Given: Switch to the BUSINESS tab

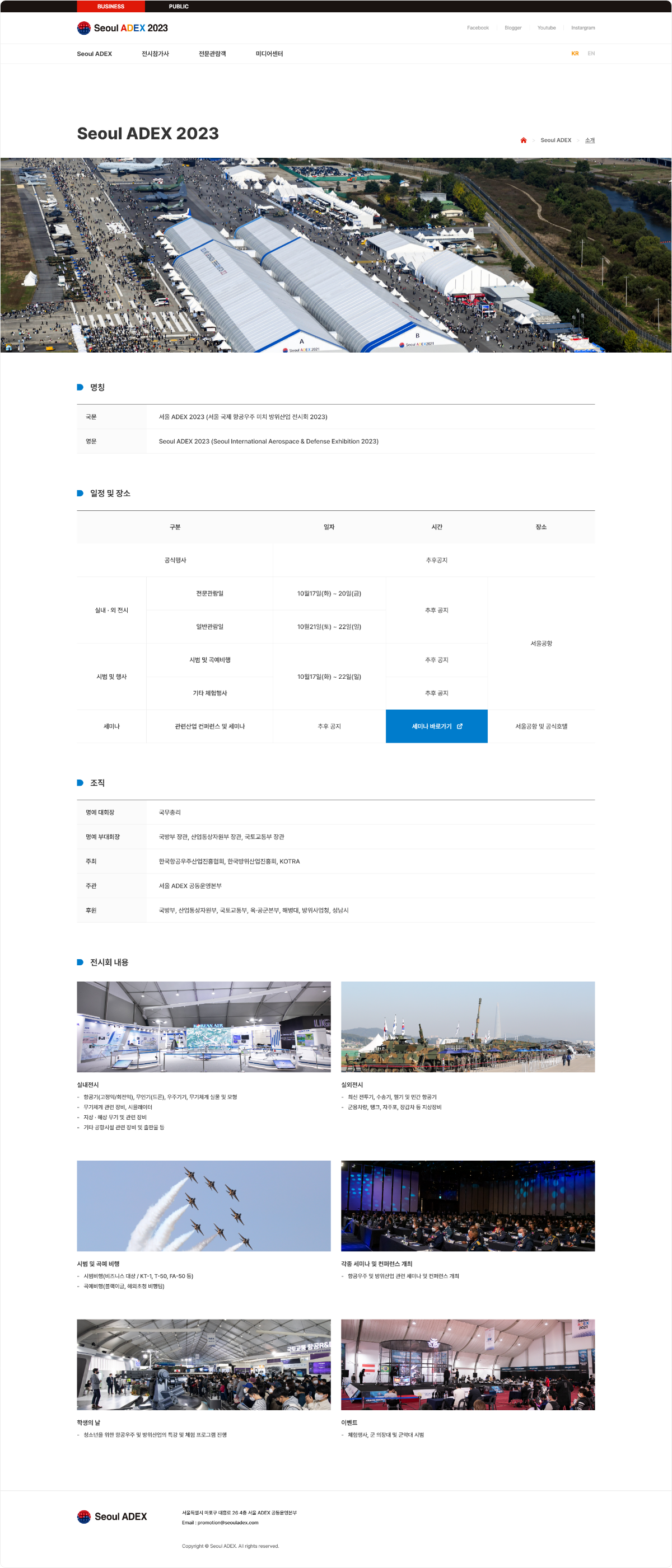Looking at the screenshot, I should coord(111,6).
